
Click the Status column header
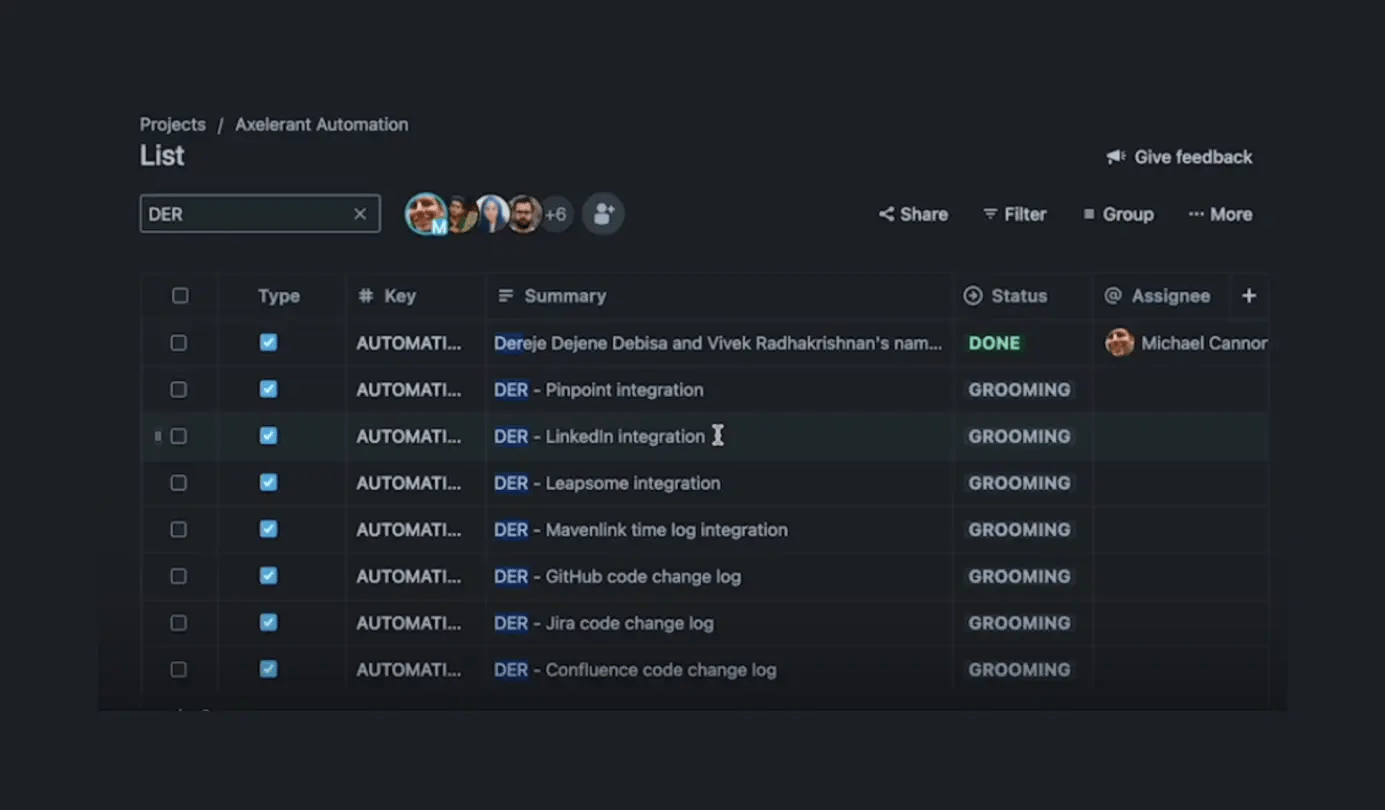1018,296
